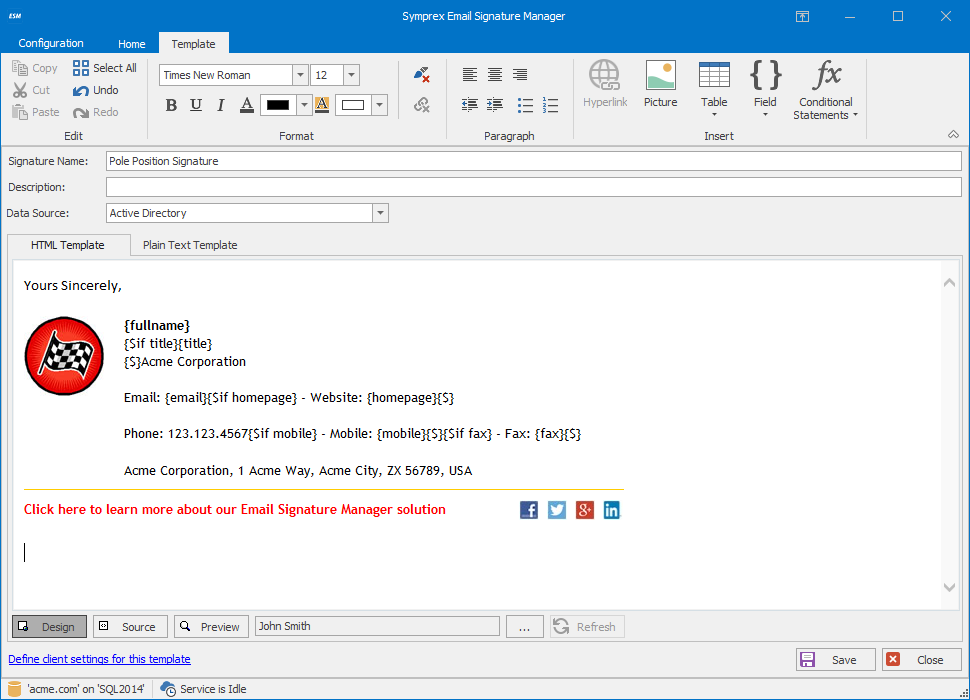
Task: Open Define client settings for this template
Action: point(99,659)
